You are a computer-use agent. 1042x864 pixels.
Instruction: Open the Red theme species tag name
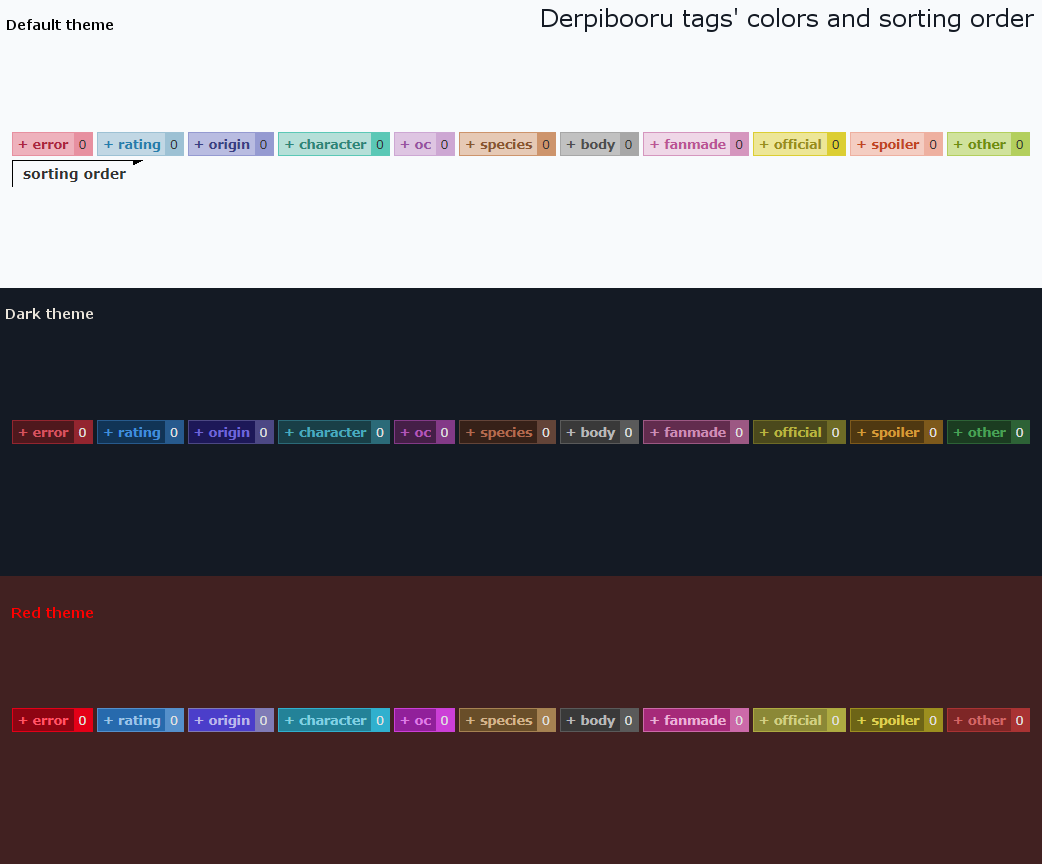[x=506, y=720]
